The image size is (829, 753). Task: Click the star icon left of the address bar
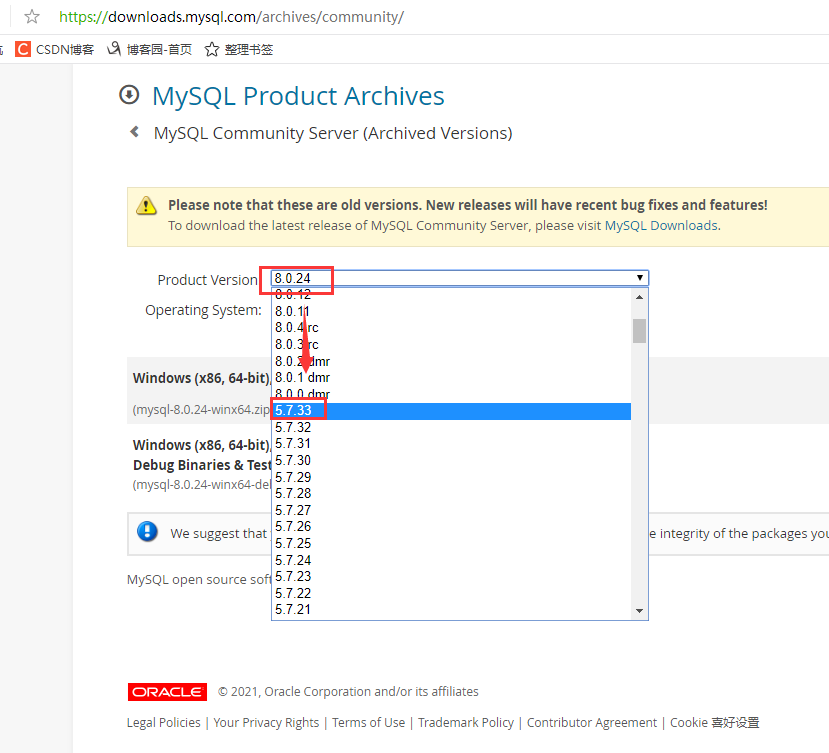pos(30,16)
